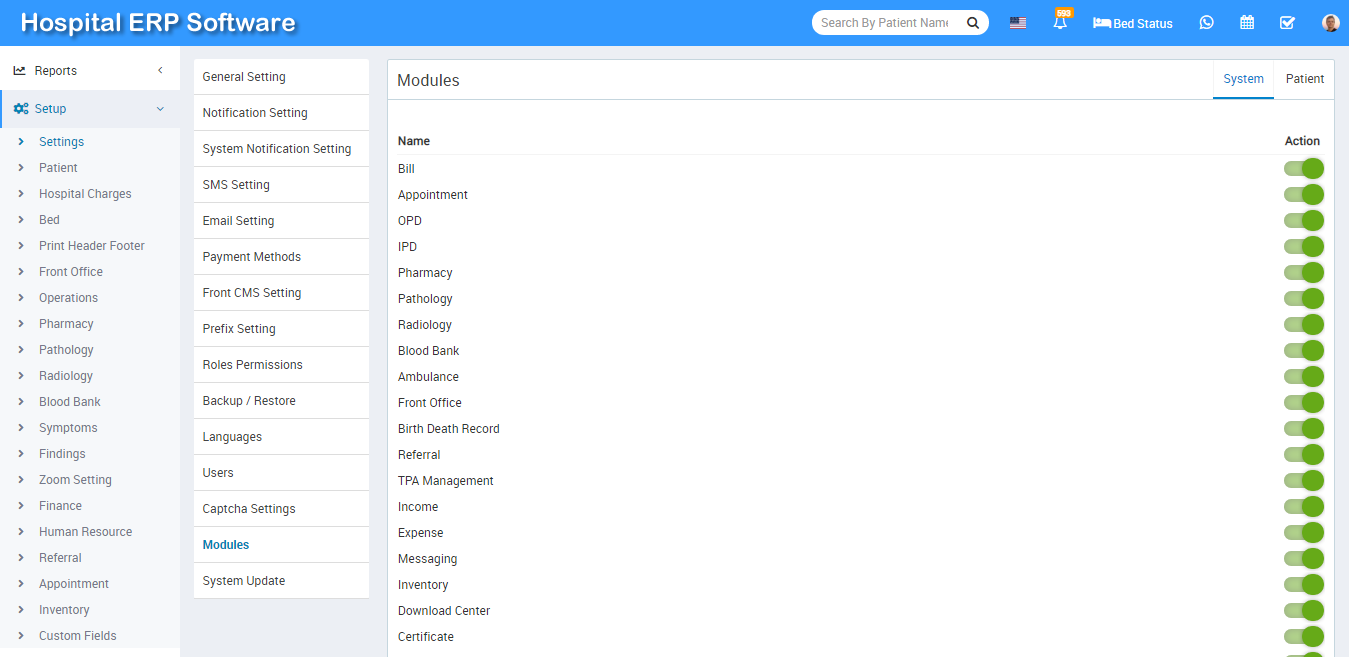The height and width of the screenshot is (657, 1349).
Task: Select the System tab
Action: click(x=1243, y=79)
